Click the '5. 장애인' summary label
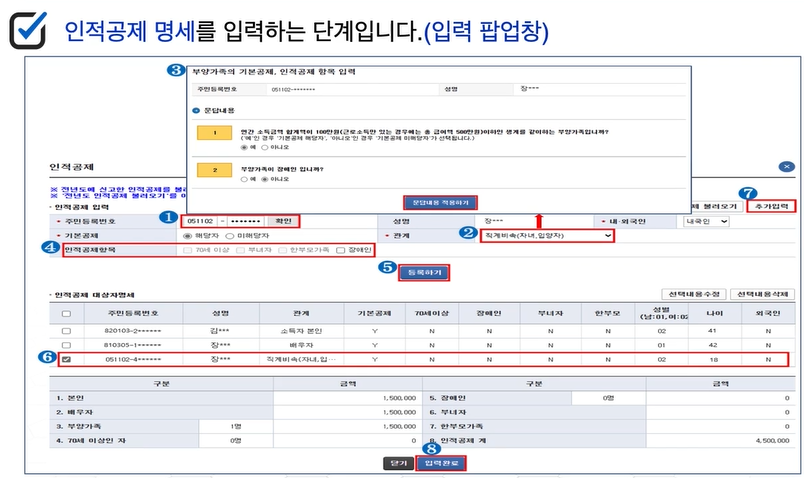The image size is (804, 478). (448, 398)
